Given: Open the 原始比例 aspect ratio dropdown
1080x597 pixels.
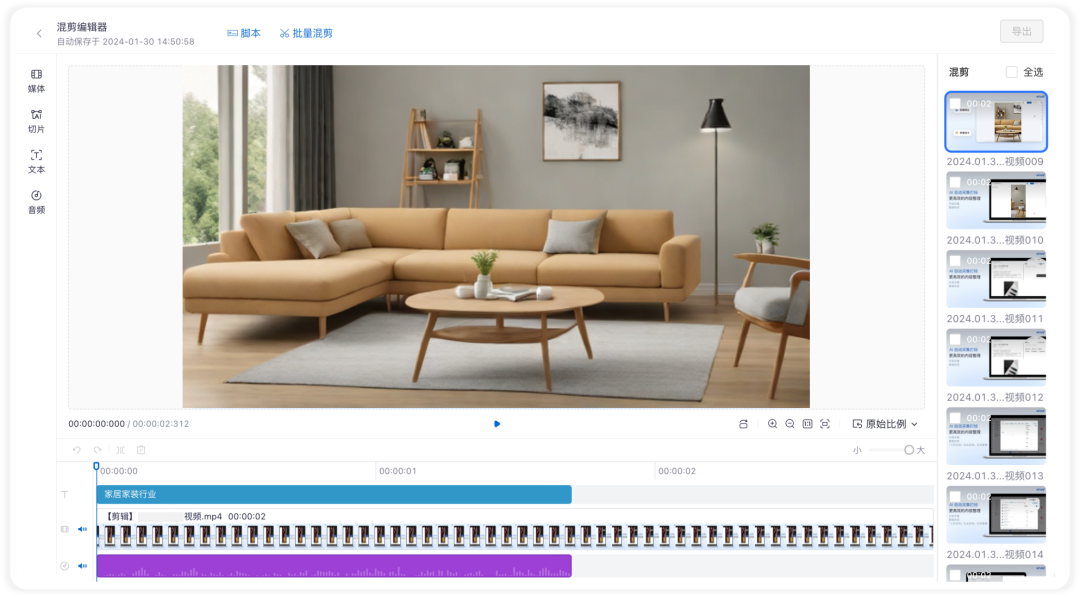Looking at the screenshot, I should (x=885, y=424).
